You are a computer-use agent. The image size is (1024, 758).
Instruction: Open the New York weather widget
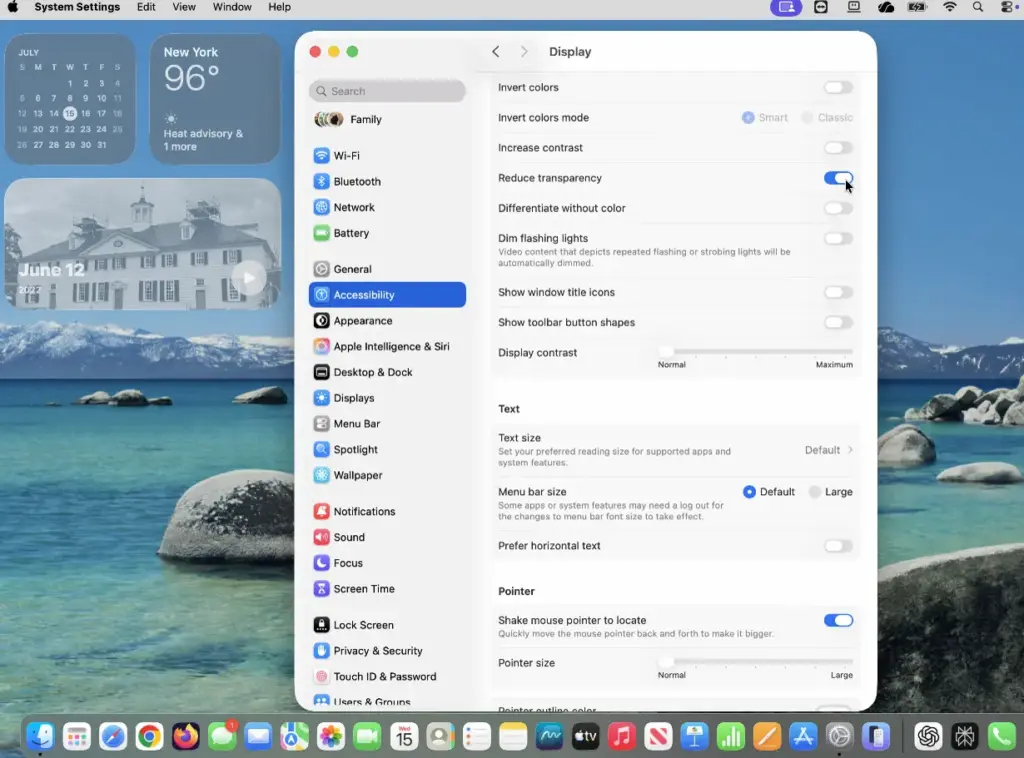click(215, 99)
